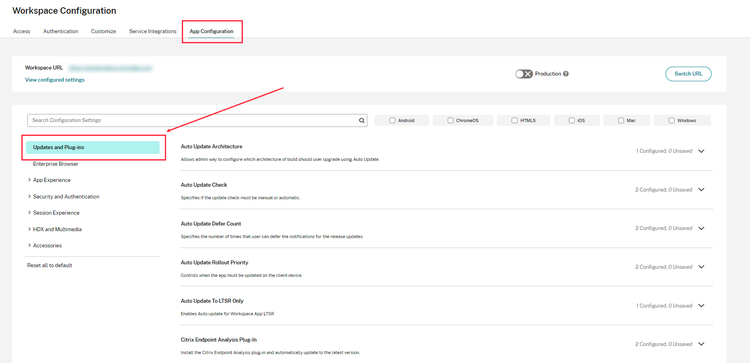Expand the Security and Authentication category
Image resolution: width=750 pixels, height=363 pixels.
30,197
